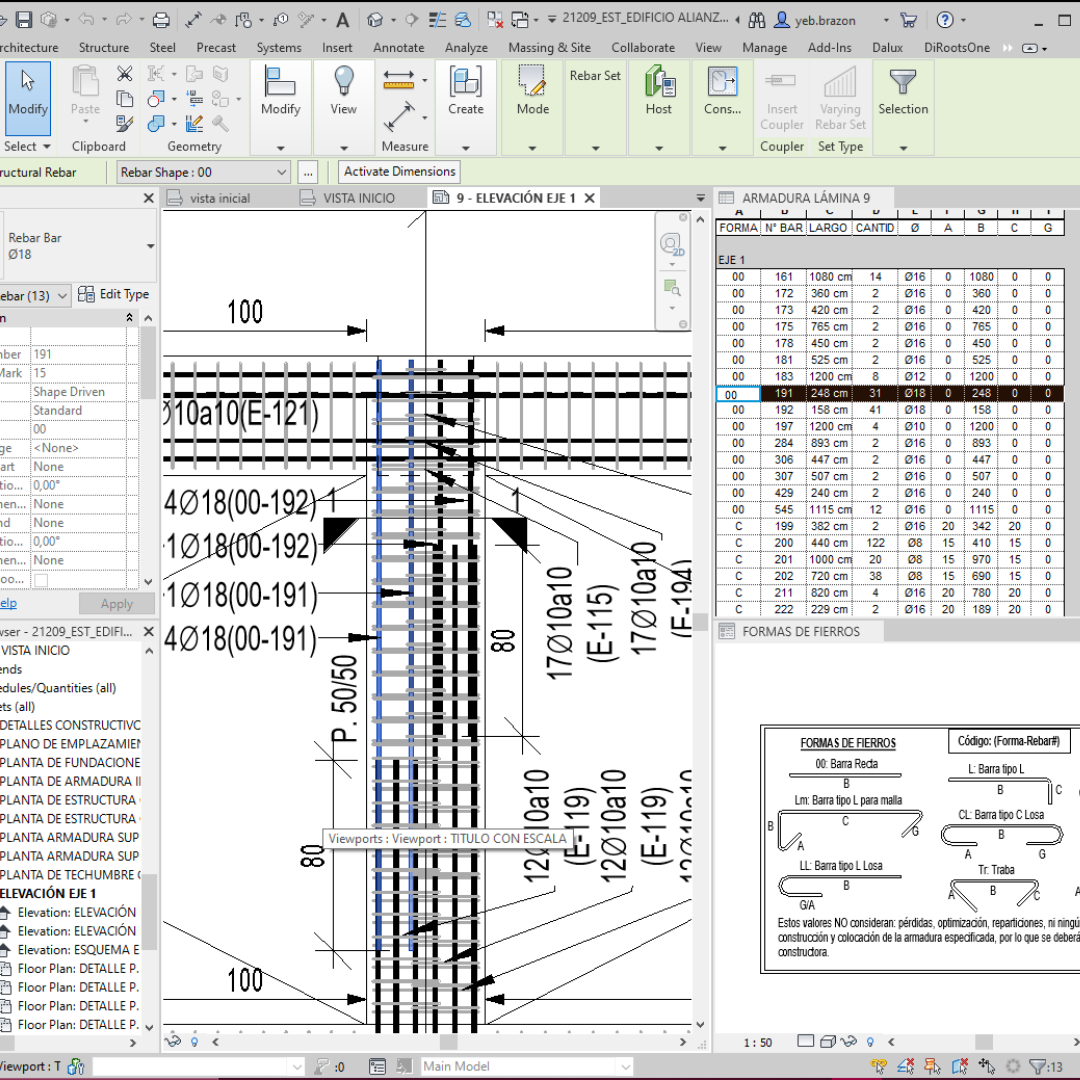The width and height of the screenshot is (1080, 1080).
Task: Open the Annotate ribbon tab
Action: click(x=398, y=47)
